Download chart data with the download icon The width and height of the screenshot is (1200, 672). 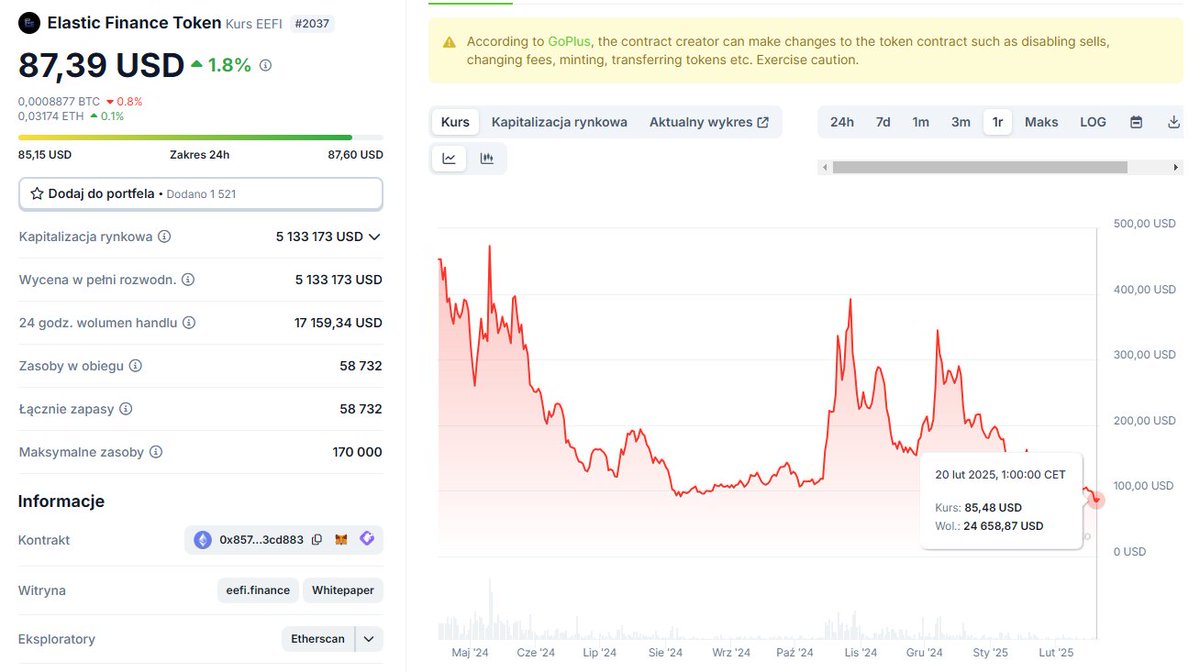coord(1174,122)
